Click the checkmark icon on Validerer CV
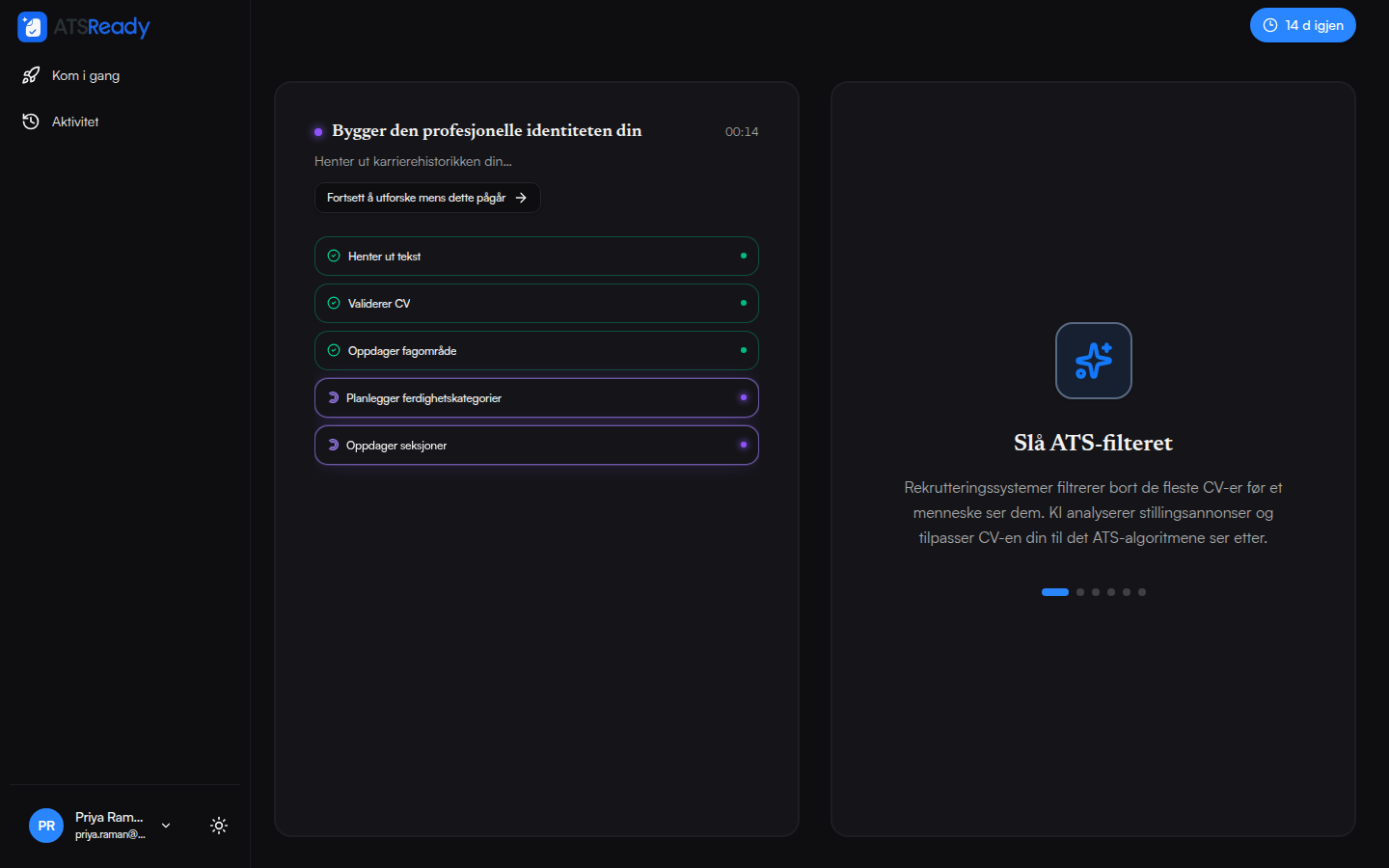This screenshot has height=868, width=1389. [x=334, y=303]
